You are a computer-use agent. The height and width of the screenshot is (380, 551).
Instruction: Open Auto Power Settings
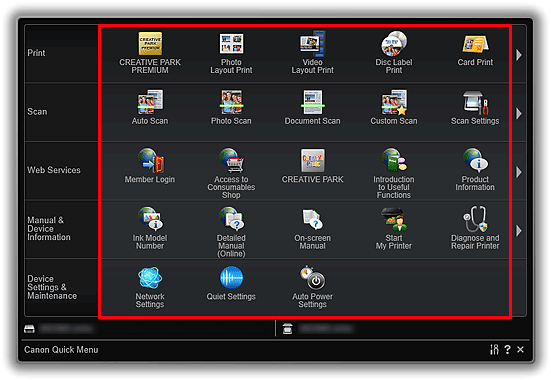[x=312, y=287]
